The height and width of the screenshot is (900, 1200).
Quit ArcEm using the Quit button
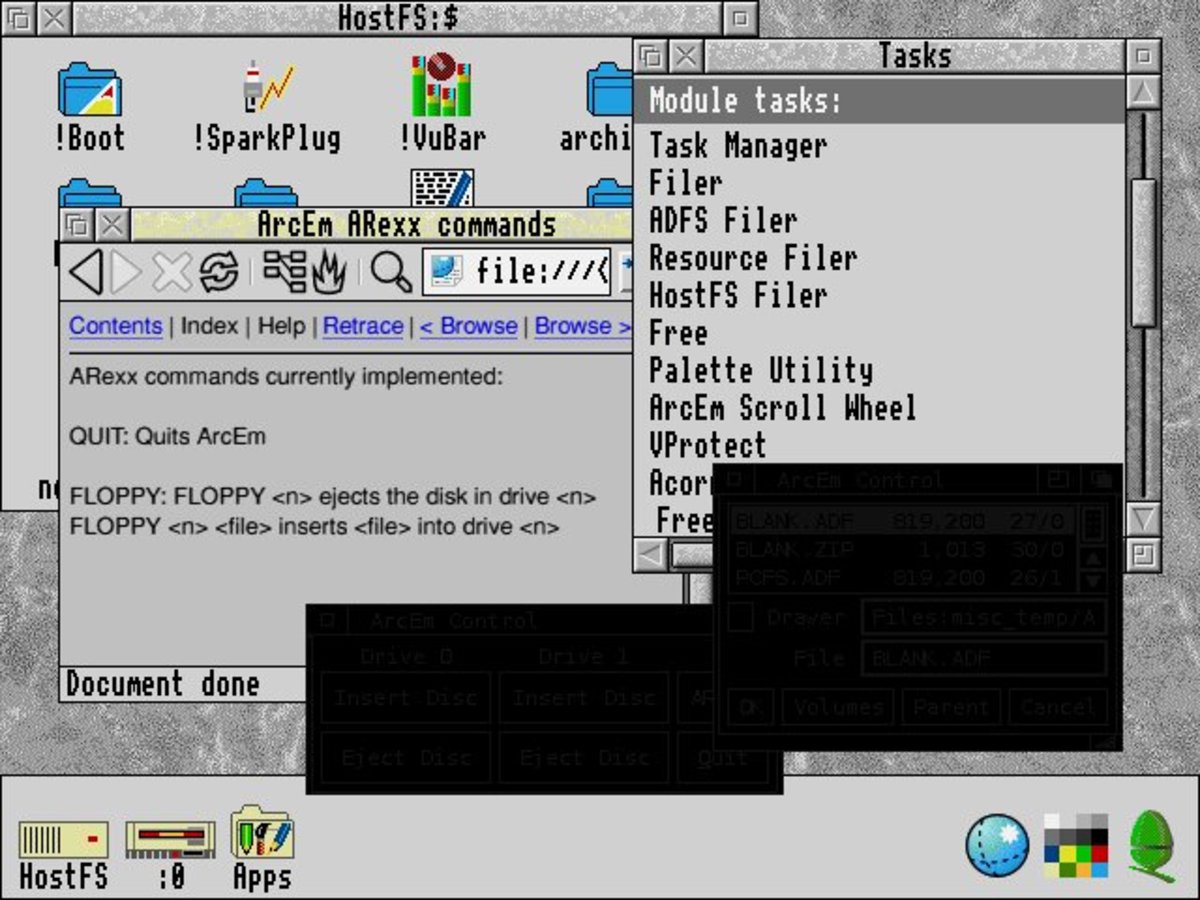click(722, 758)
